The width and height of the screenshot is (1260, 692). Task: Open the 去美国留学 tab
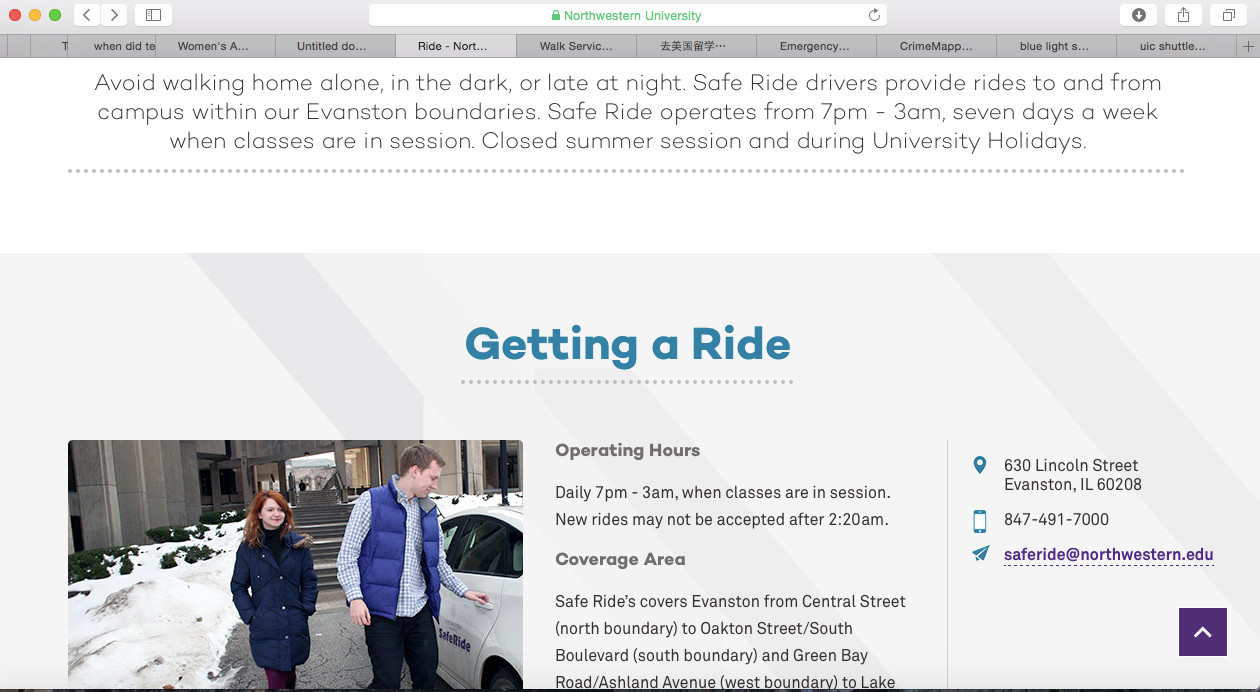pos(694,46)
